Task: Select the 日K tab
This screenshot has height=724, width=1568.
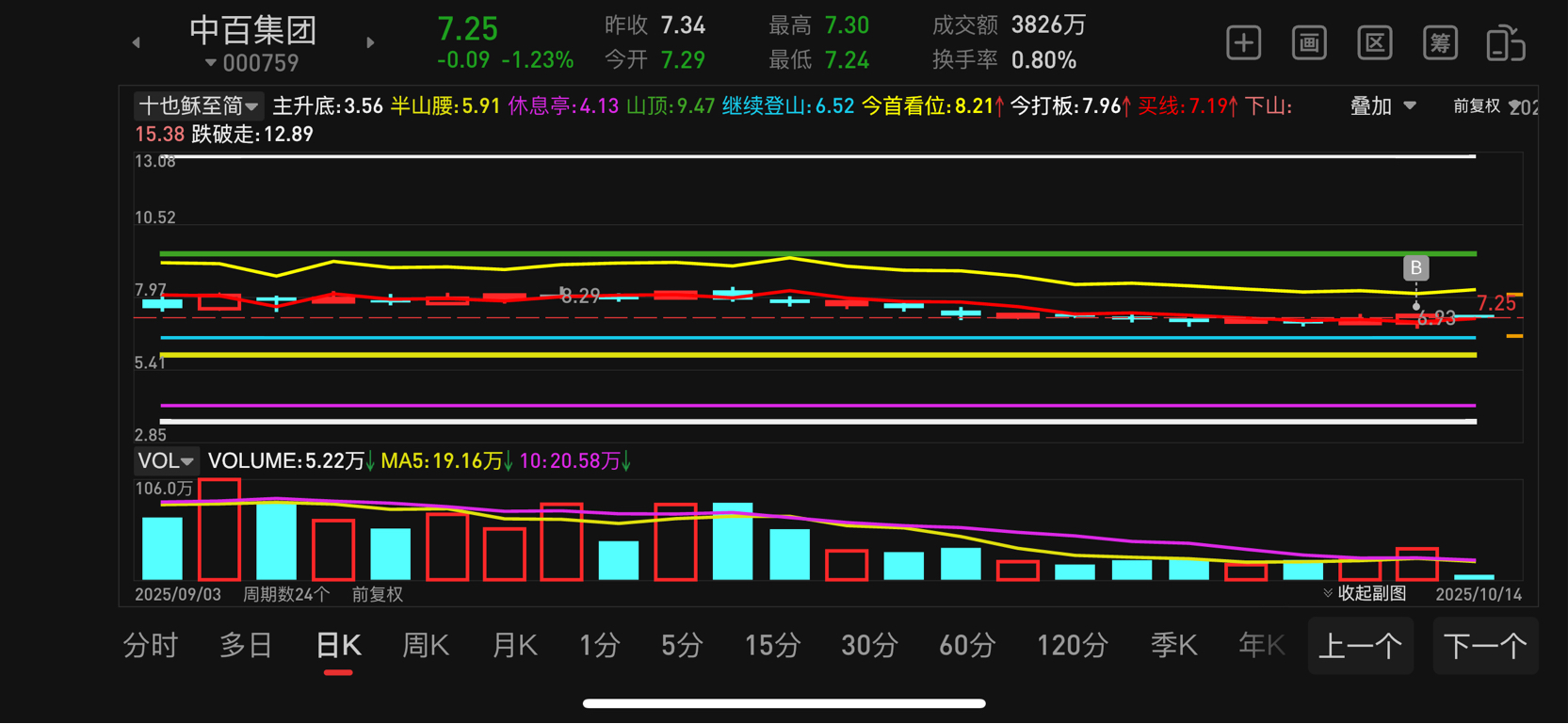Action: tap(338, 646)
